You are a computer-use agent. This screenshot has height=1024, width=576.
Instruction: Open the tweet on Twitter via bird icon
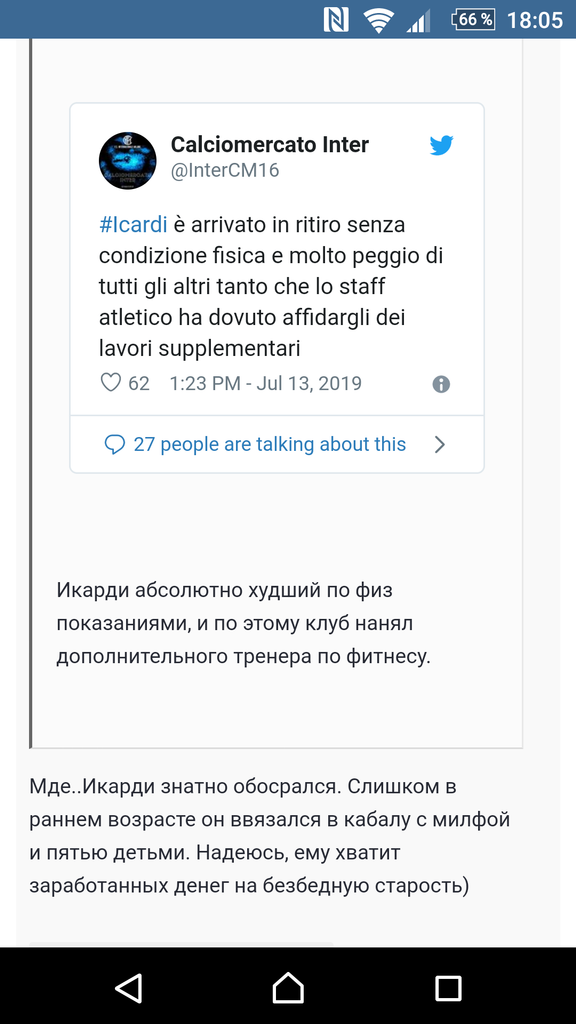click(x=441, y=145)
